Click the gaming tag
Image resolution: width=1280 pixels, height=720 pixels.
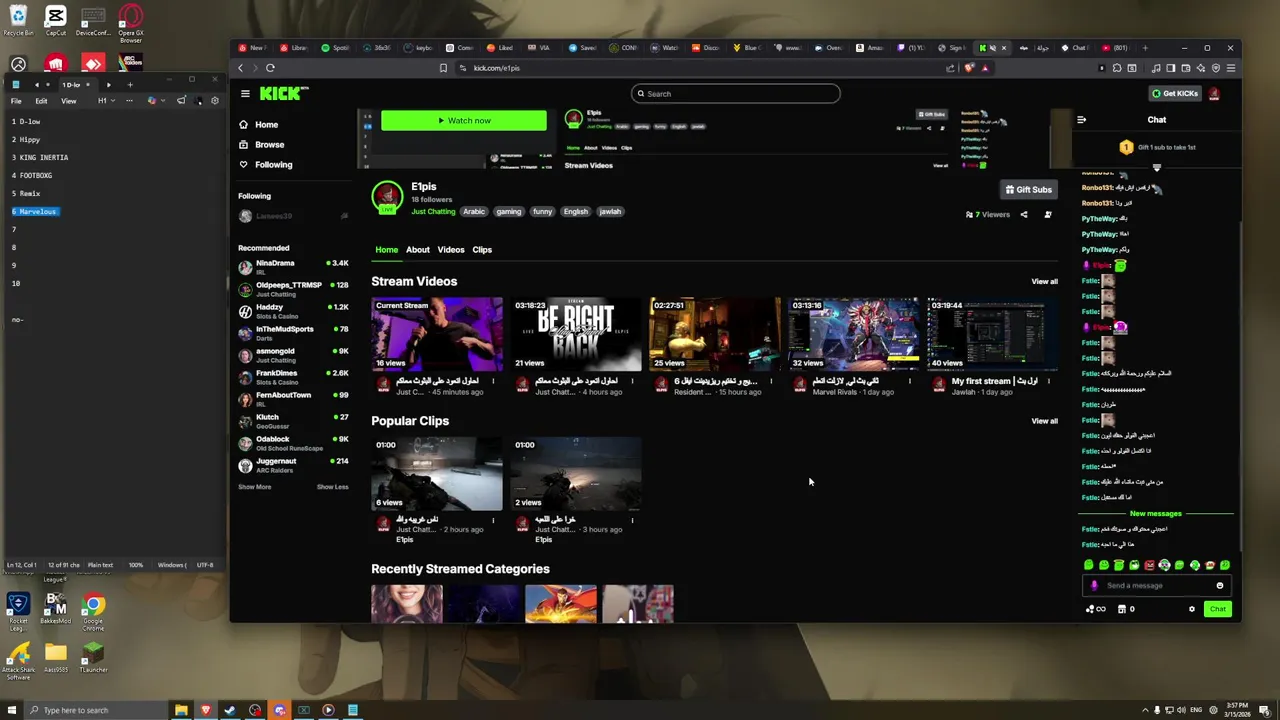pyautogui.click(x=509, y=212)
